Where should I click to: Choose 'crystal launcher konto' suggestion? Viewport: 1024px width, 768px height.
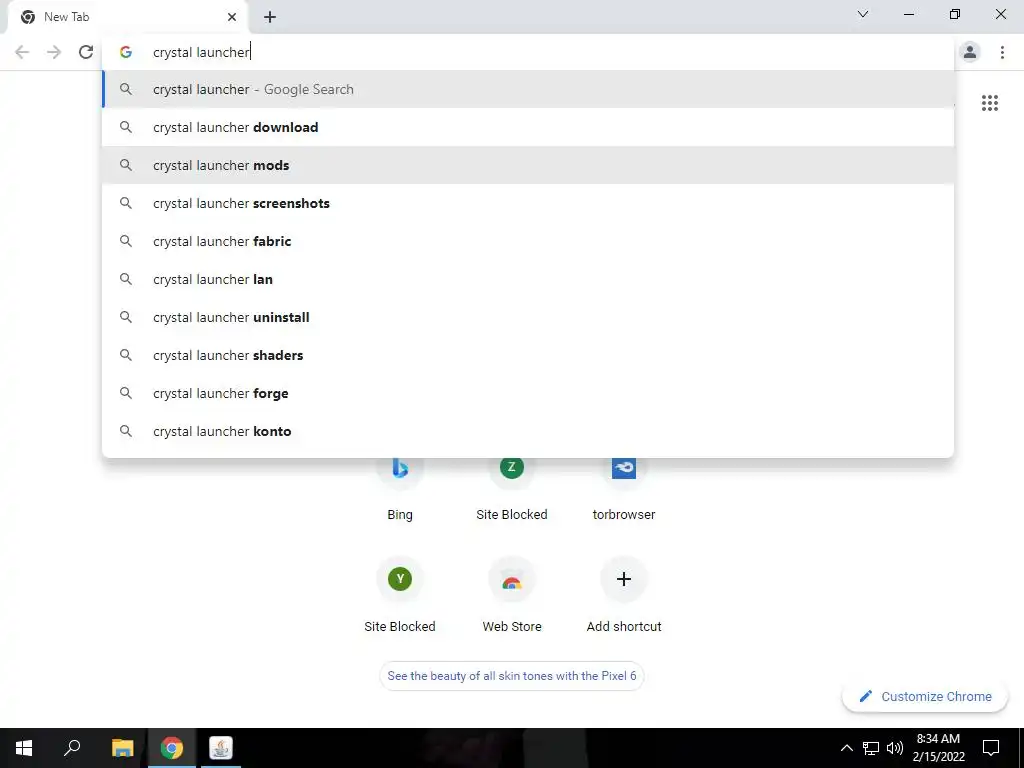[528, 431]
